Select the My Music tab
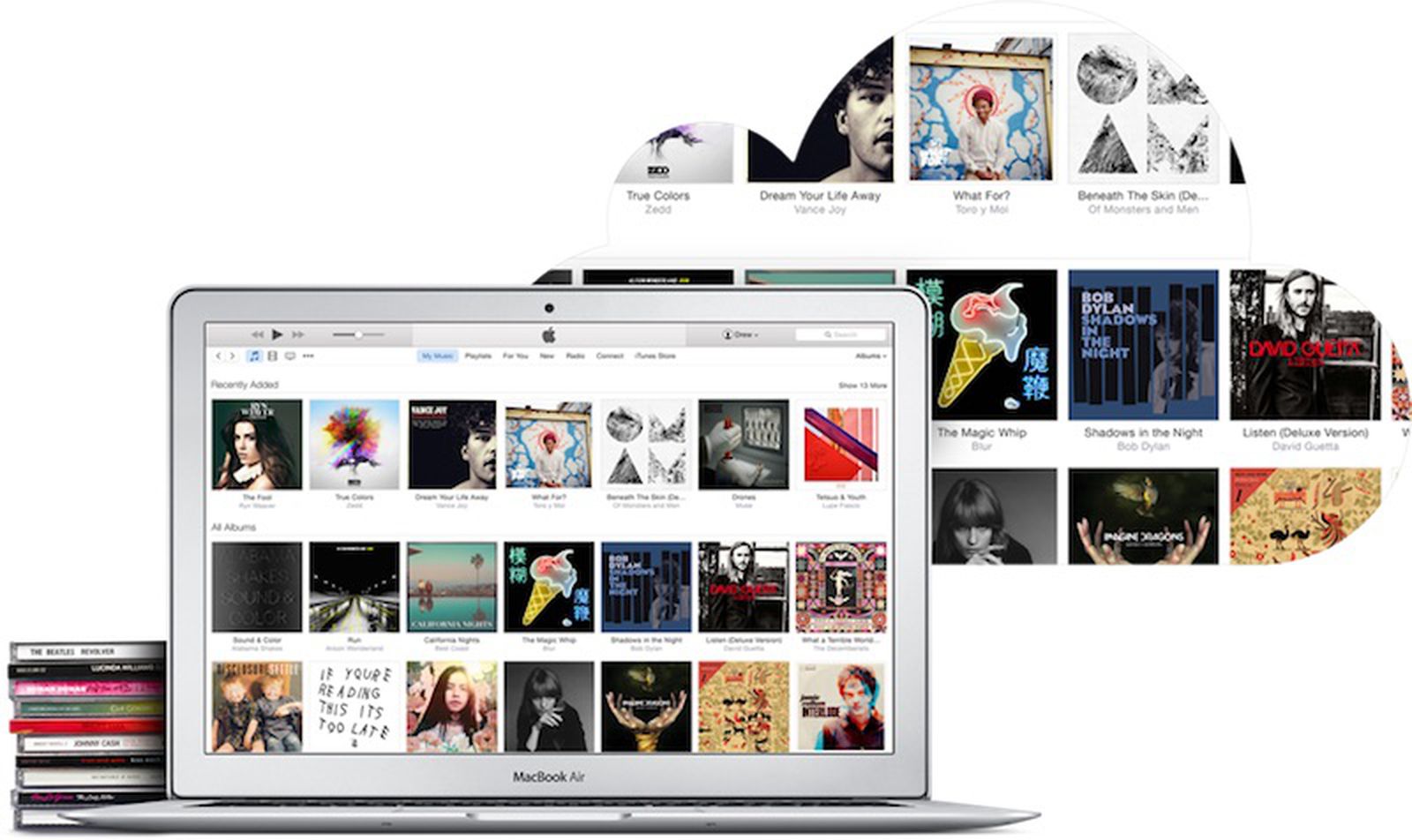Viewport: 1412px width, 840px height. tap(437, 356)
